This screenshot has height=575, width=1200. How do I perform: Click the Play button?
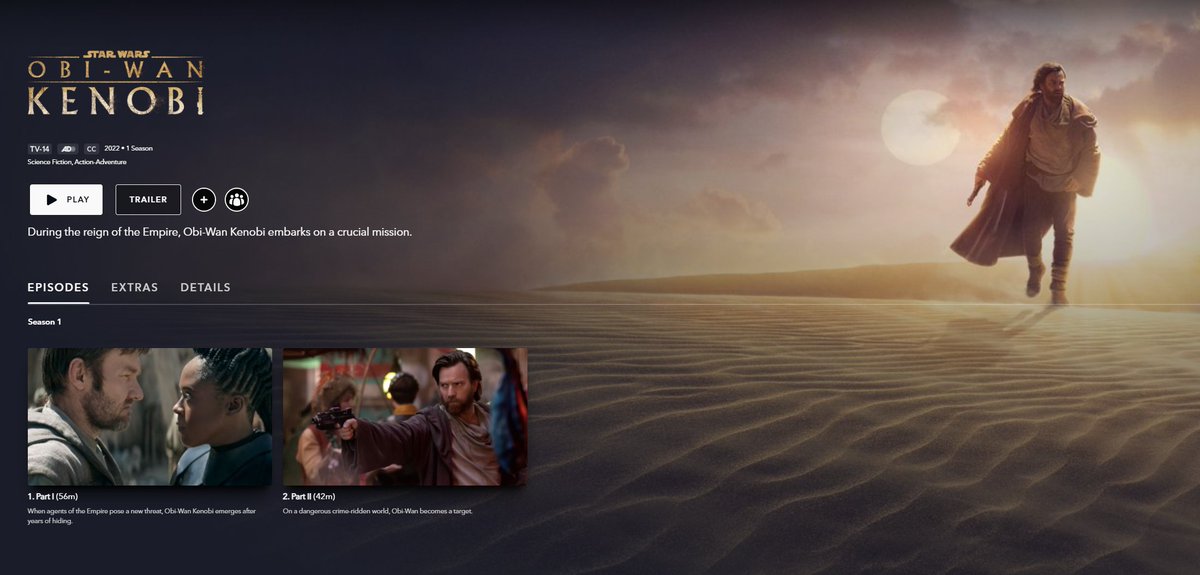pos(66,199)
